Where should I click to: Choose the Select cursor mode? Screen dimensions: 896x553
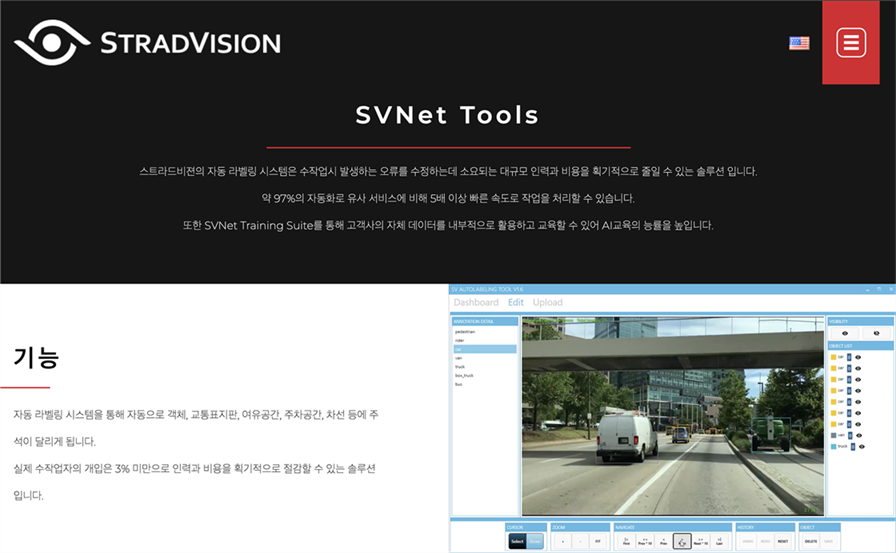click(x=517, y=541)
